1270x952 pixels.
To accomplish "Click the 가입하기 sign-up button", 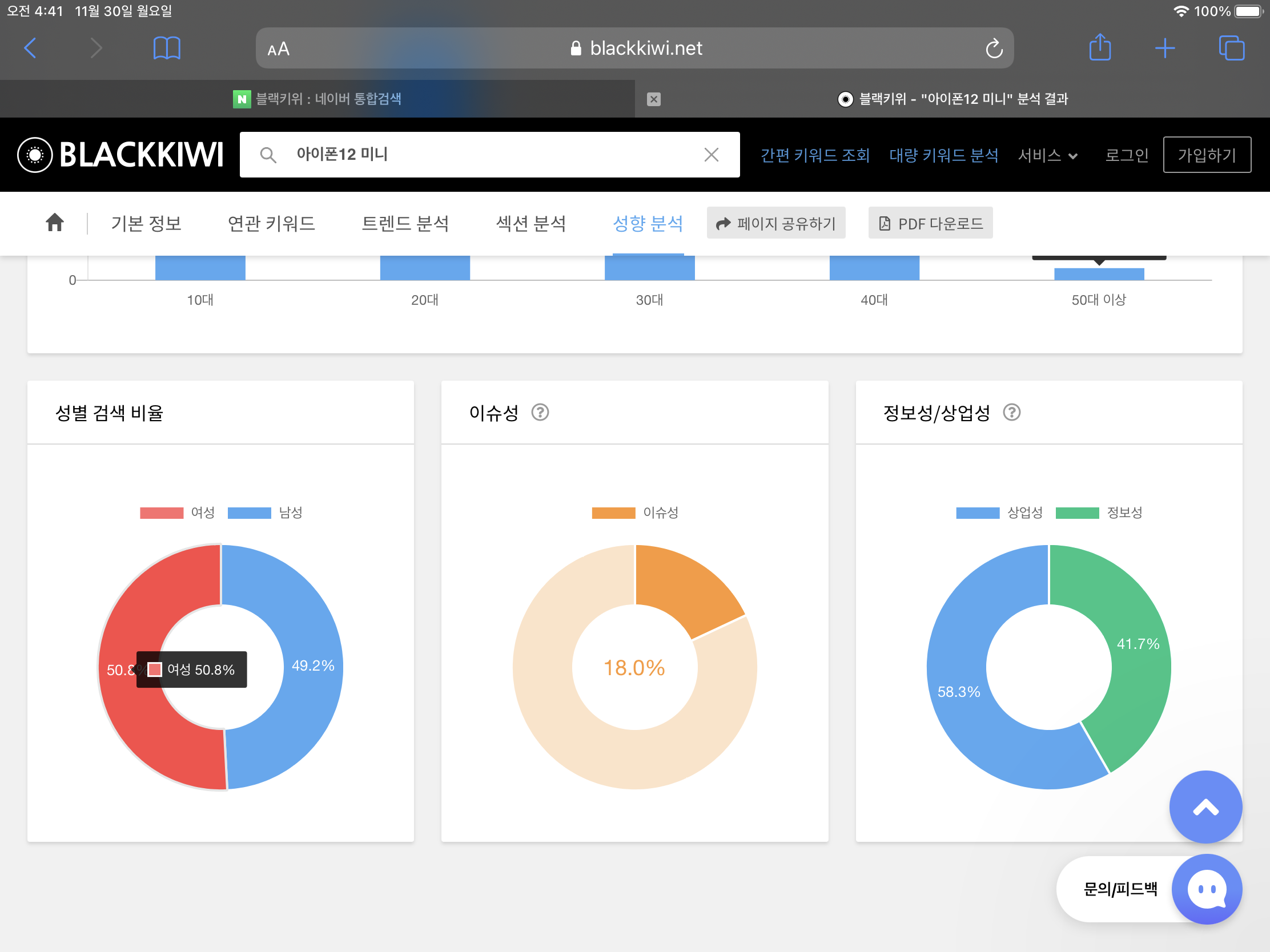I will [x=1206, y=155].
